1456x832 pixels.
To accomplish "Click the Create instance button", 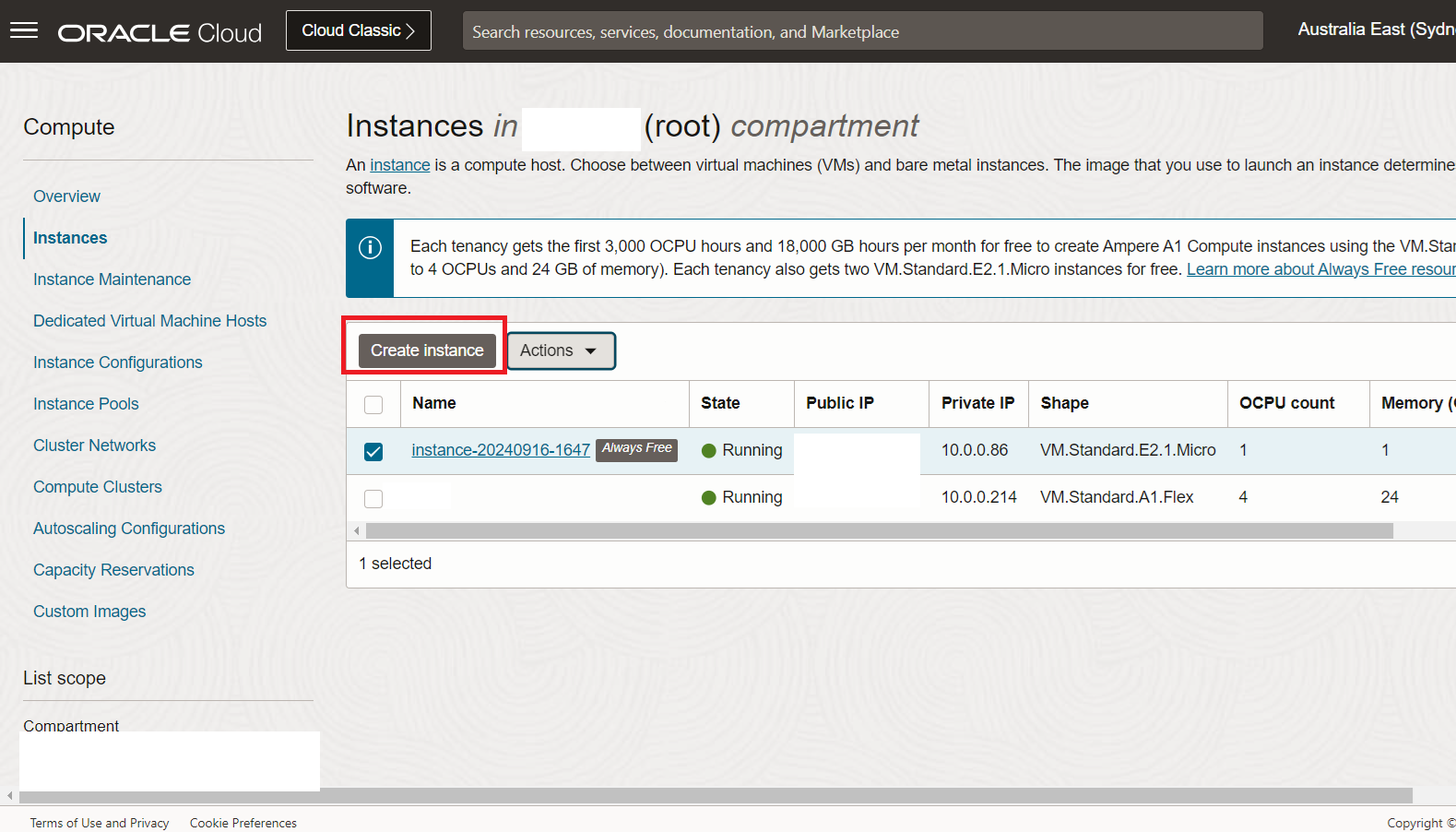I will pos(427,351).
